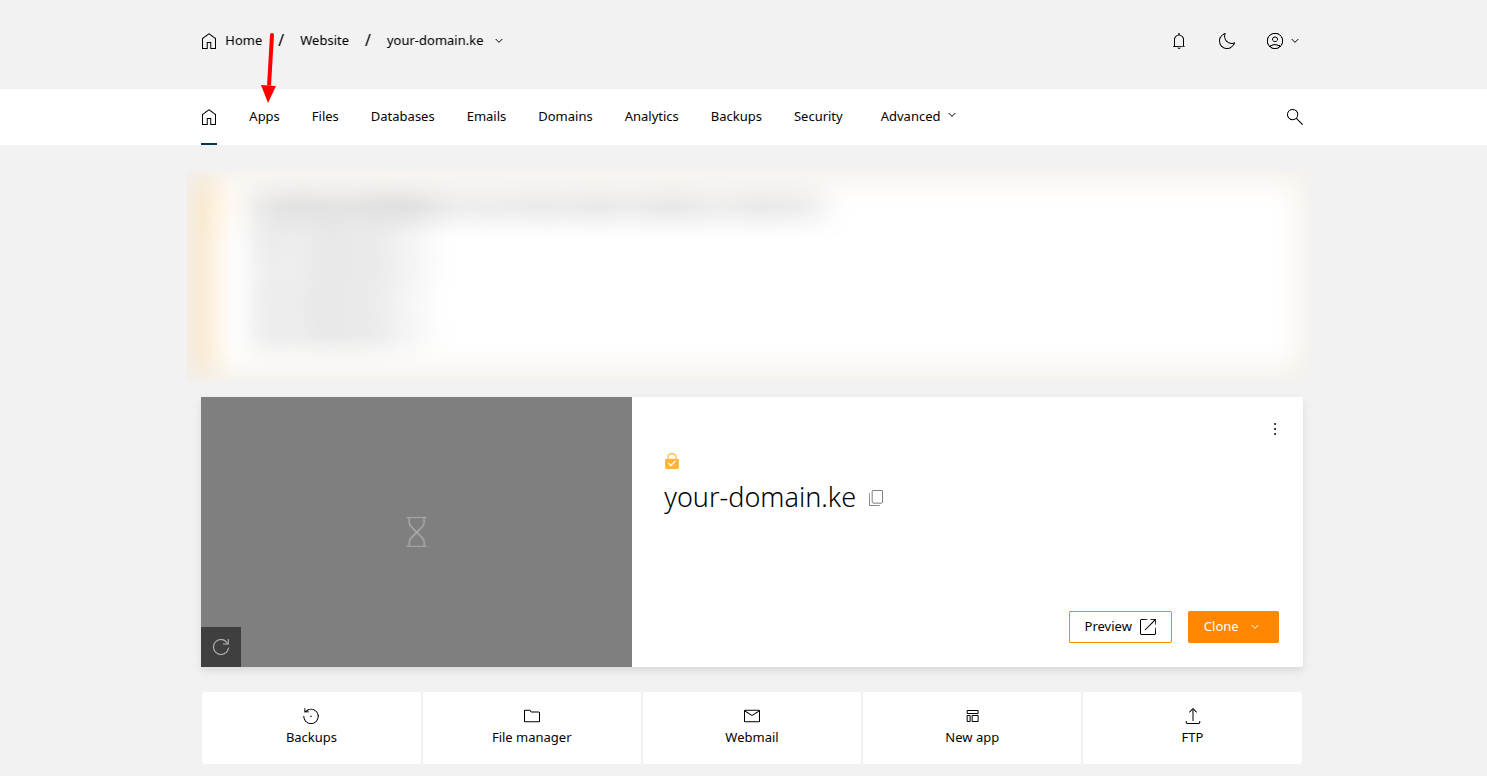Image resolution: width=1487 pixels, height=776 pixels.
Task: Click the home icon tab in navigation bar
Action: point(209,117)
